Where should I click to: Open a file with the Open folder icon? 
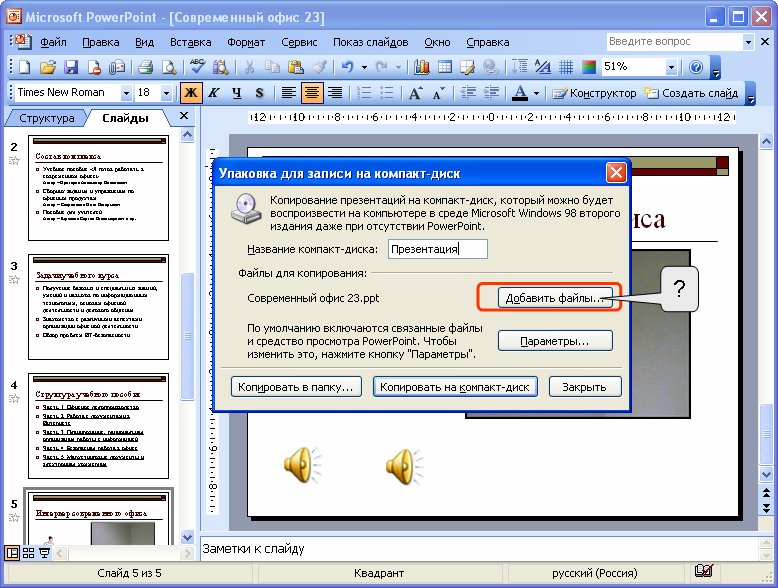(48, 67)
